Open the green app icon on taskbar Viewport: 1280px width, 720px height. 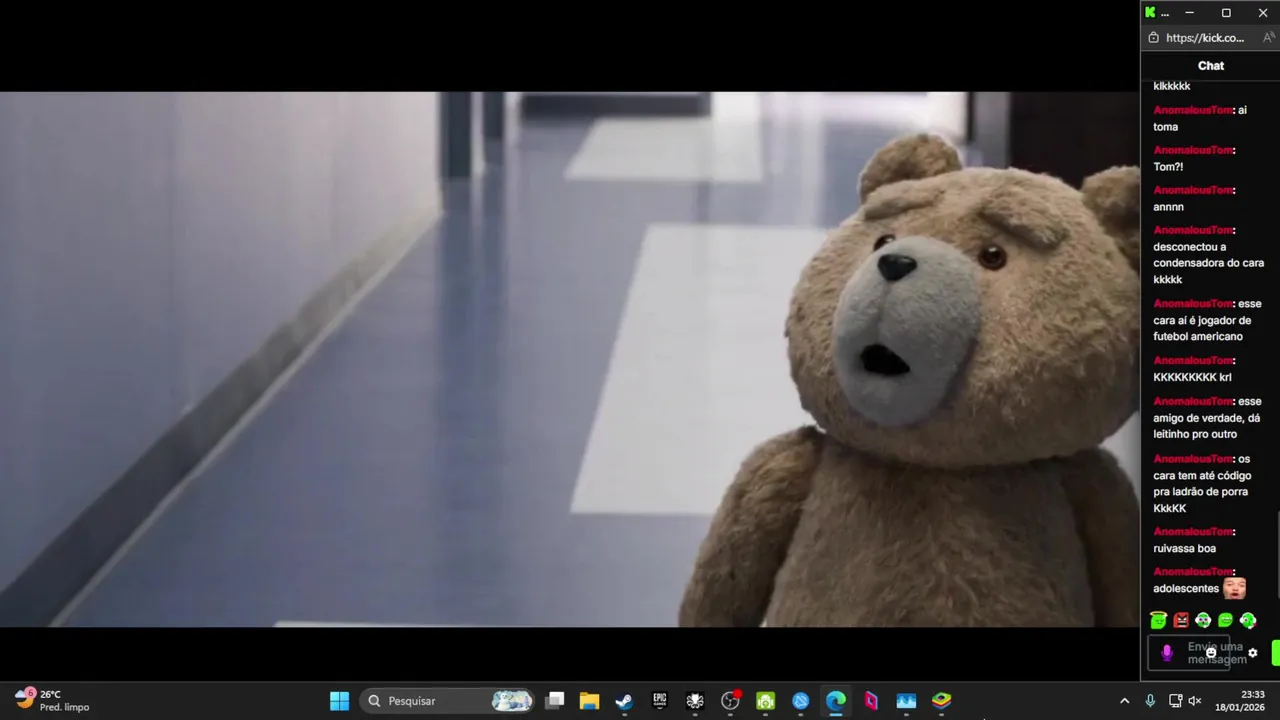766,701
